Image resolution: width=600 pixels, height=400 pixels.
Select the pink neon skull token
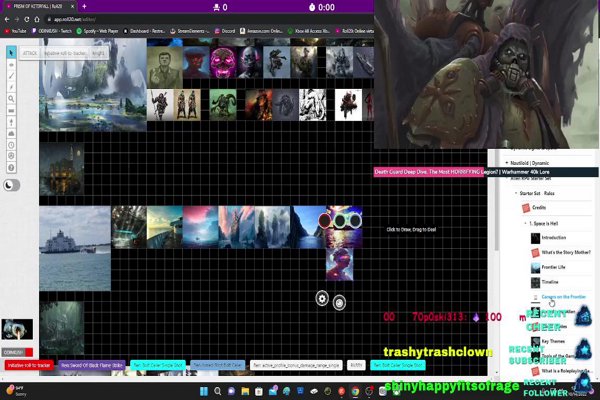coord(223,62)
